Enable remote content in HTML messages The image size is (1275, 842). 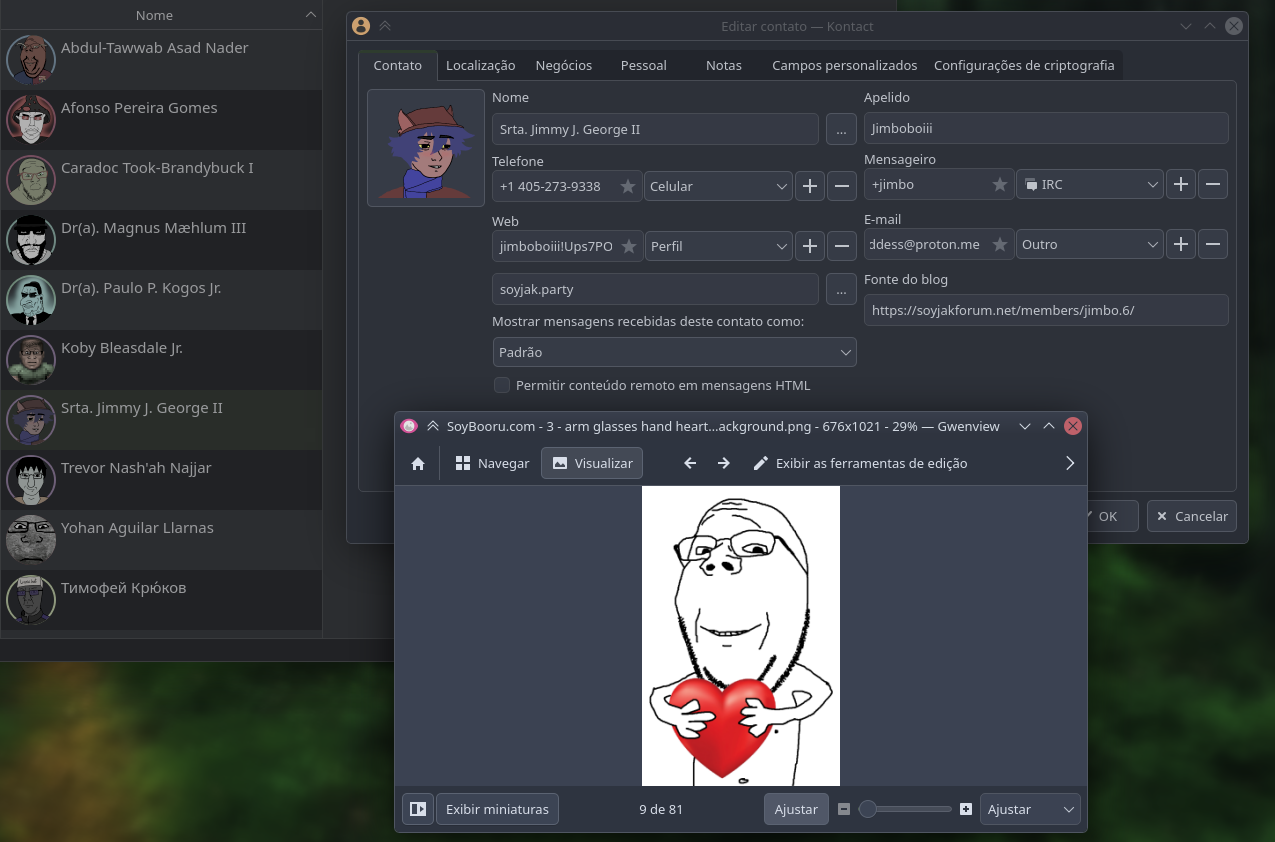point(502,385)
